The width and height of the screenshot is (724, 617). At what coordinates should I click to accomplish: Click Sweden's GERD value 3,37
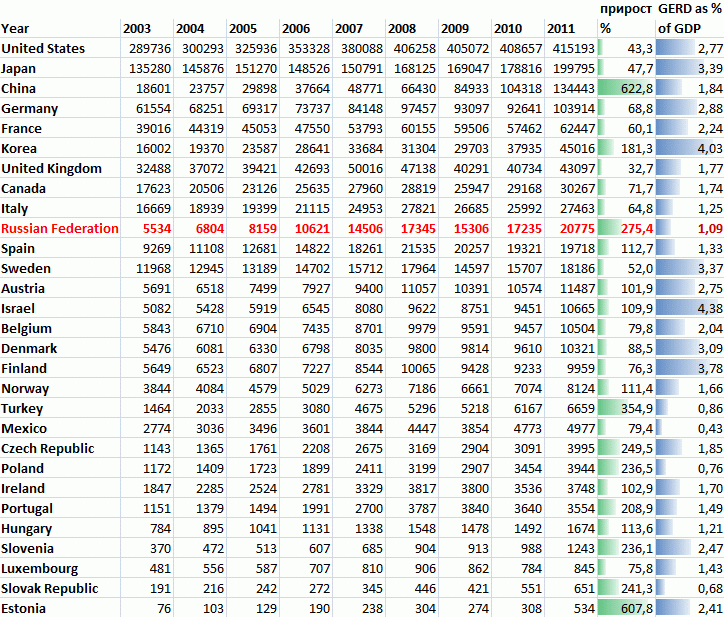click(710, 269)
